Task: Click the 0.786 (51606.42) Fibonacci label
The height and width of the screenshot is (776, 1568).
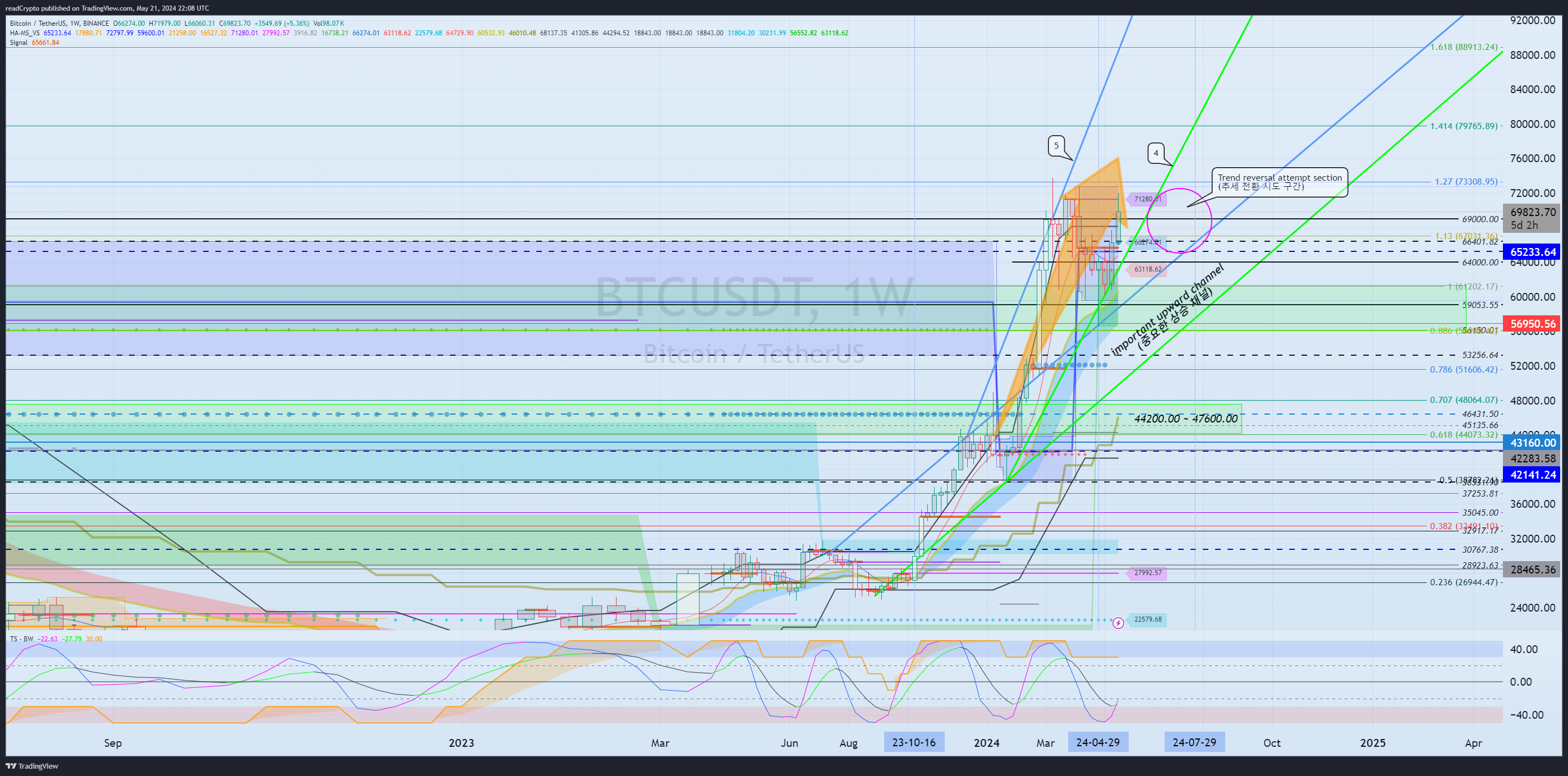Action: pos(1464,369)
